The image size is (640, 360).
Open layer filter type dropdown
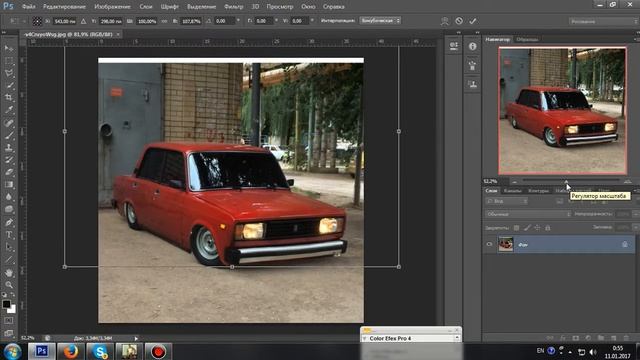pos(507,201)
